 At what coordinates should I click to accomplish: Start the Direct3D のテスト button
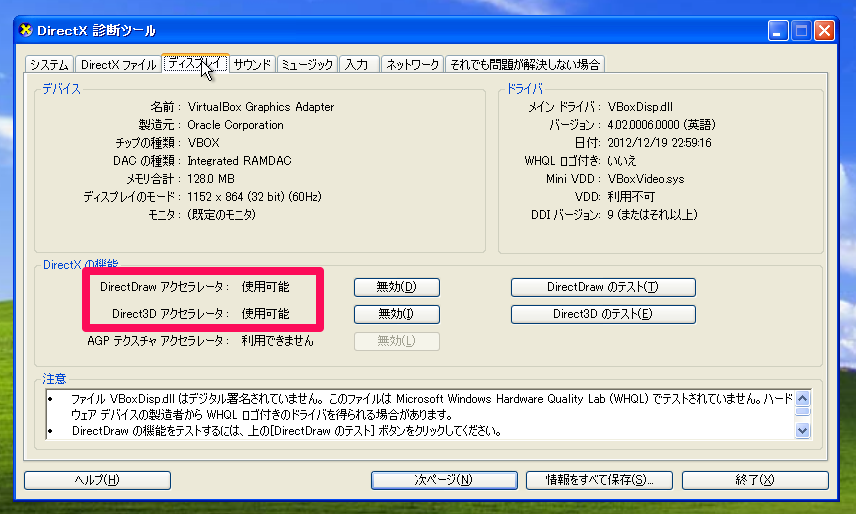(x=602, y=314)
